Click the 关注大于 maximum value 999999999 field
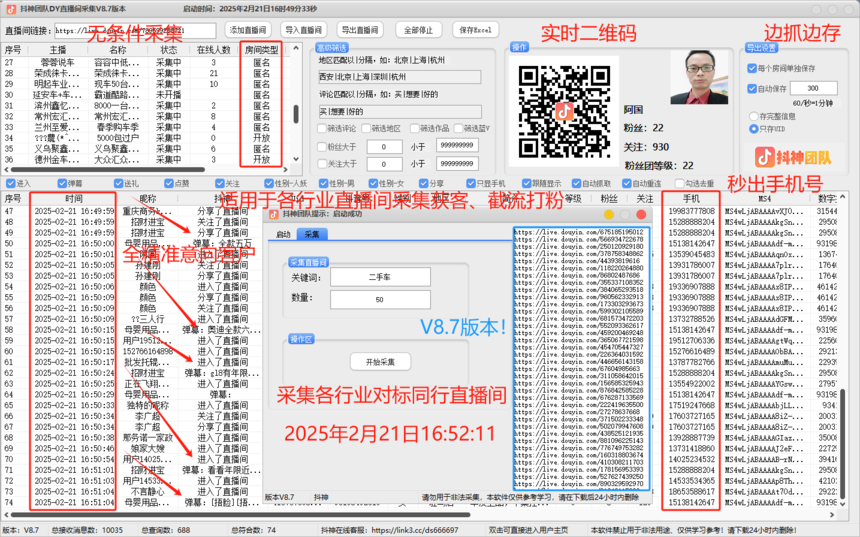This screenshot has height=537, width=860. pos(457,163)
